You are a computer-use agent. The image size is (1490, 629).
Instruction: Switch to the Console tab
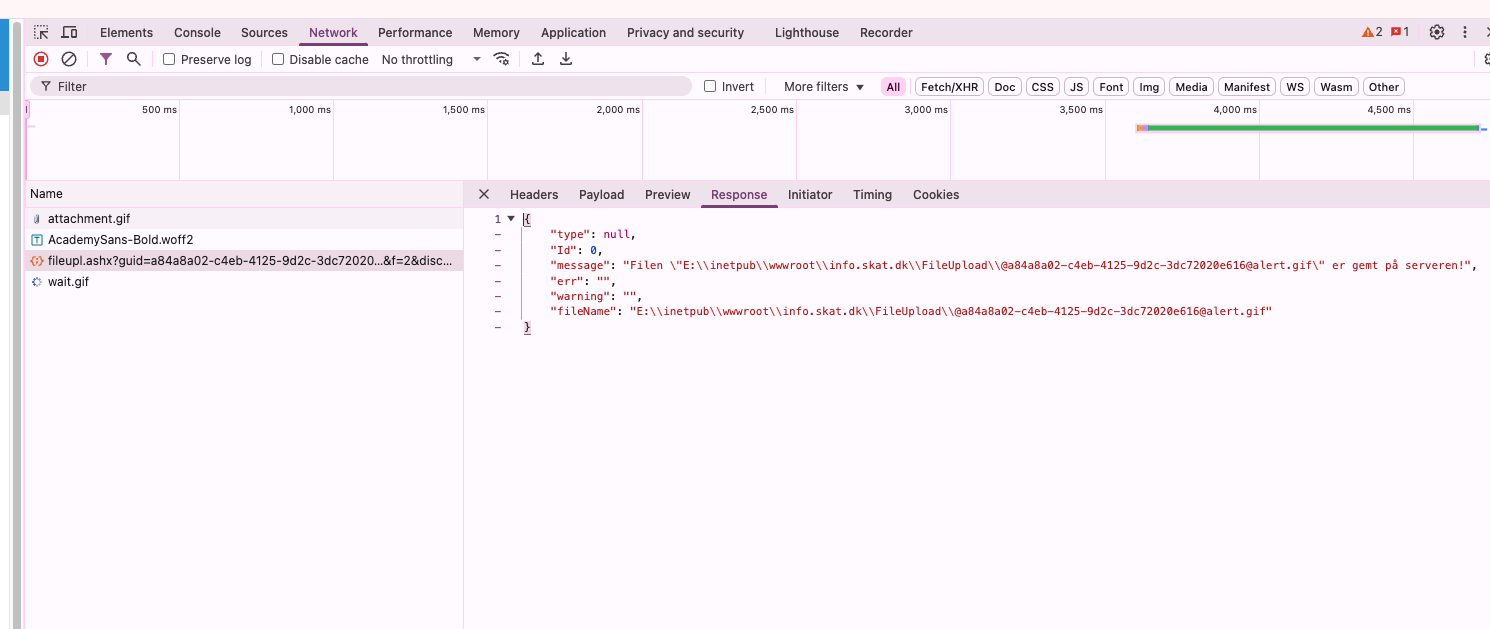[197, 32]
